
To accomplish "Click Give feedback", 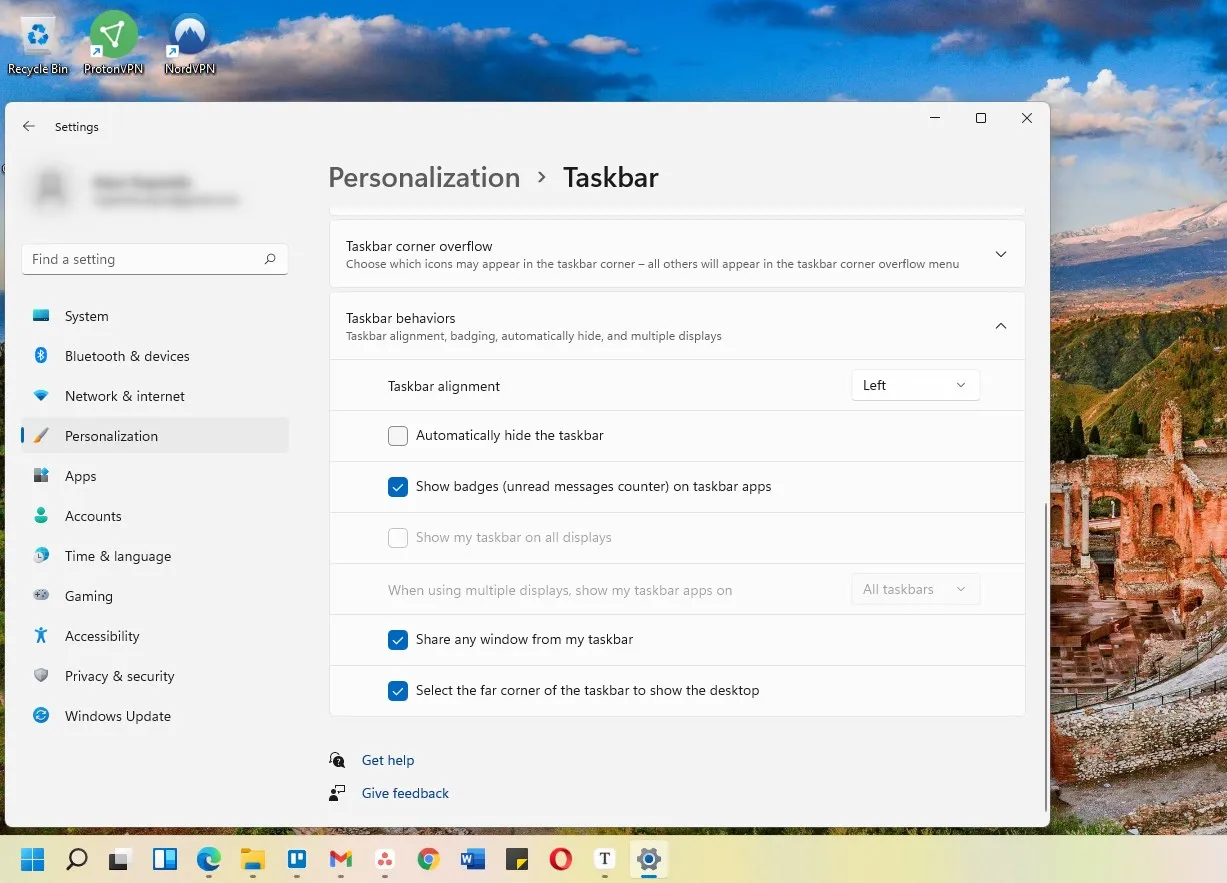I will (404, 793).
